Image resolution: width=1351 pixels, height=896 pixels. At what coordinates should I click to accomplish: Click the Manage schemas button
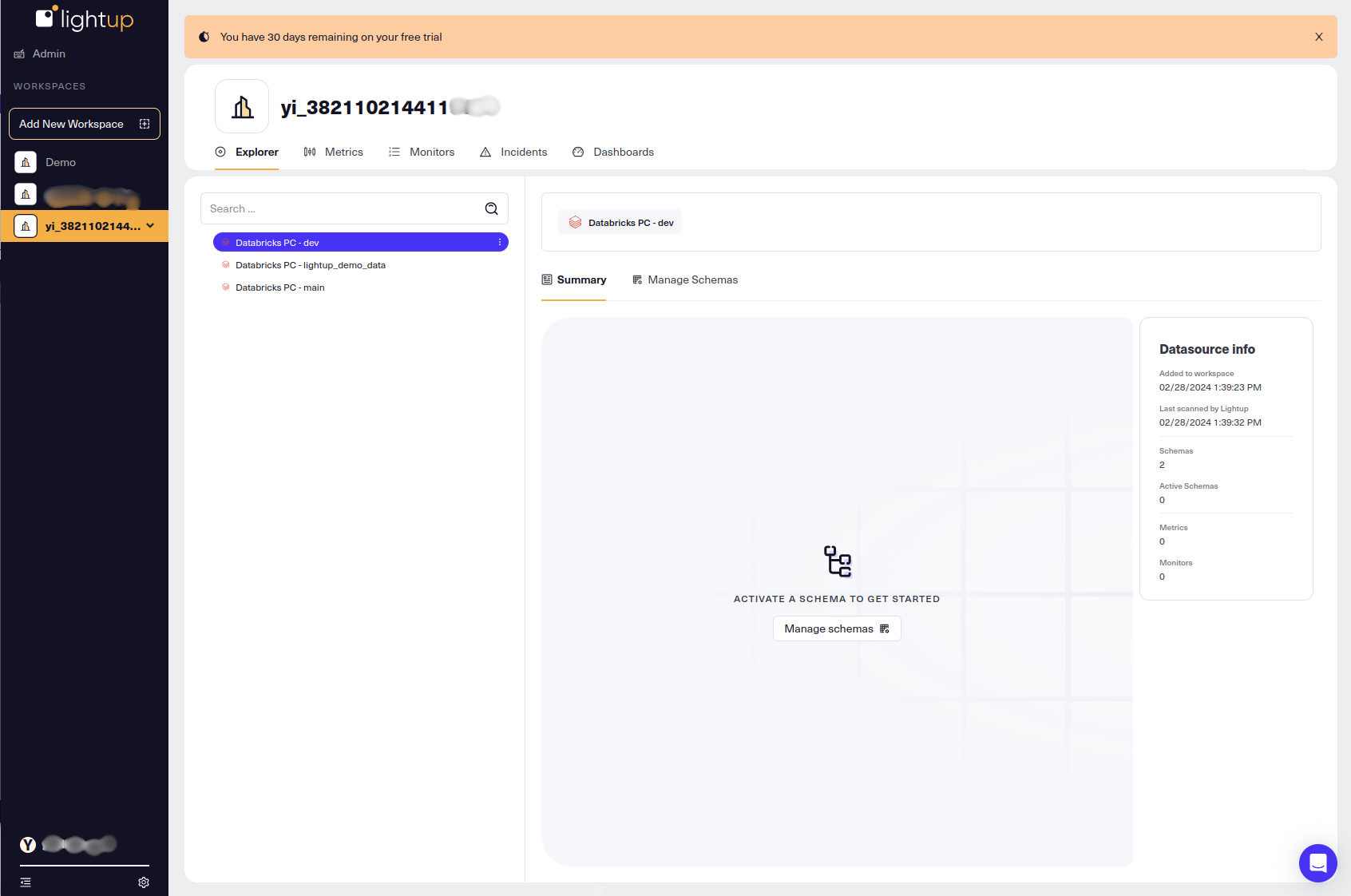tap(836, 628)
